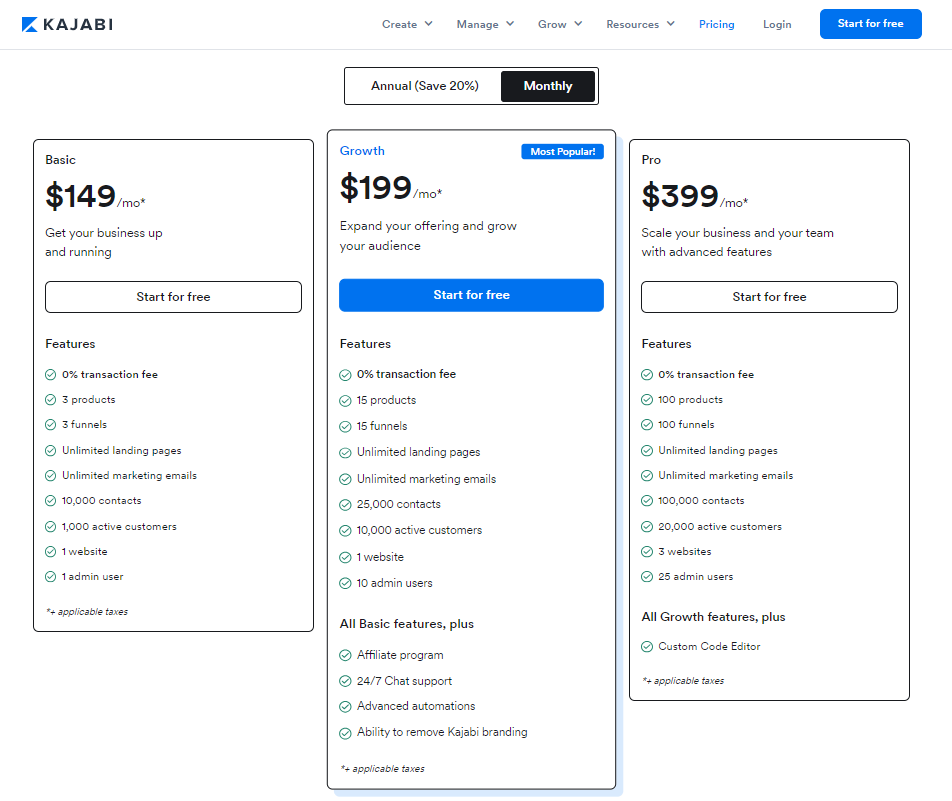Click checkmark beside Advanced automations
Screen dimensions: 952x801
pos(345,707)
